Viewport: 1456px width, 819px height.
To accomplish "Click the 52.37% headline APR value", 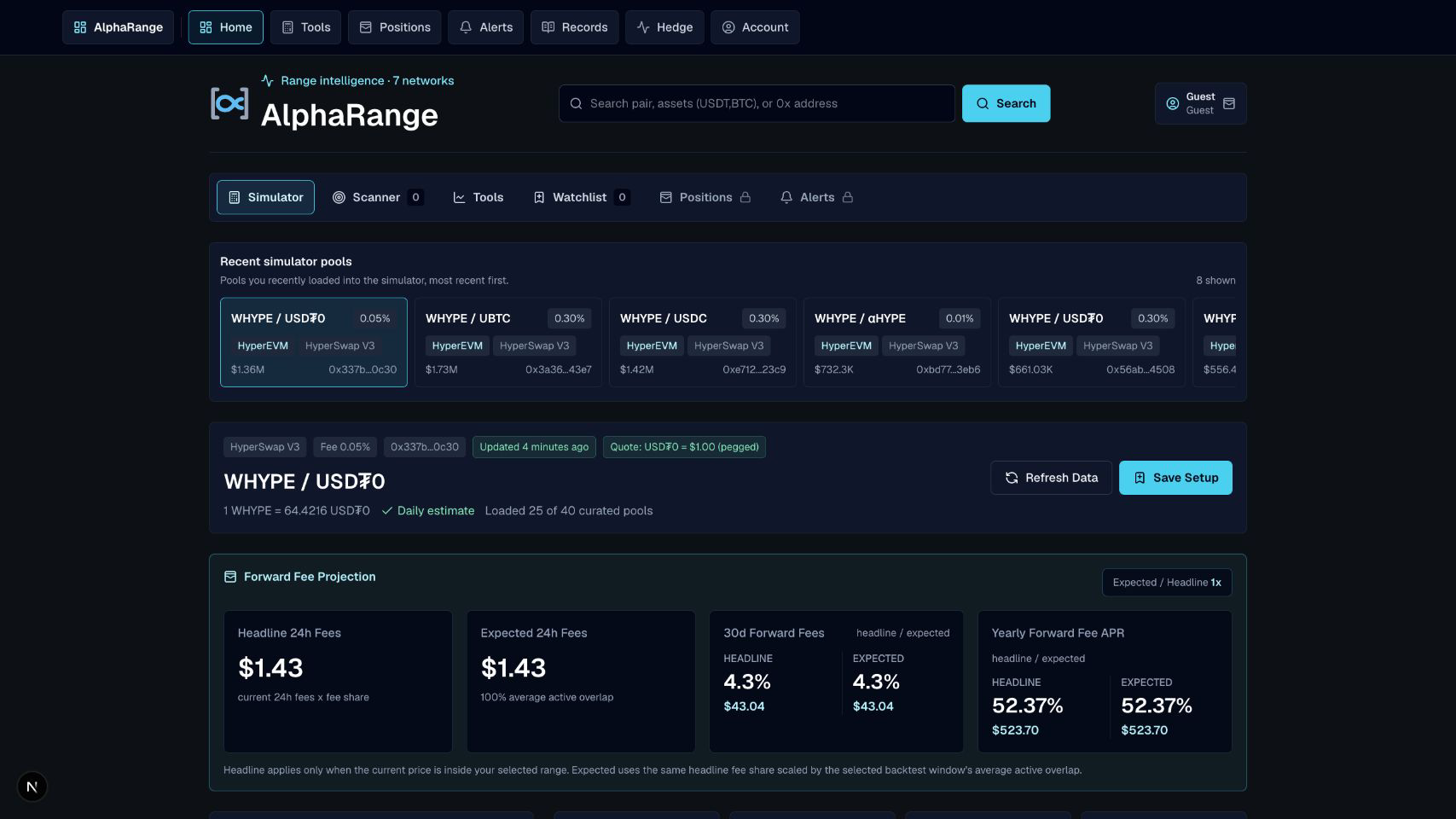I will click(1028, 706).
